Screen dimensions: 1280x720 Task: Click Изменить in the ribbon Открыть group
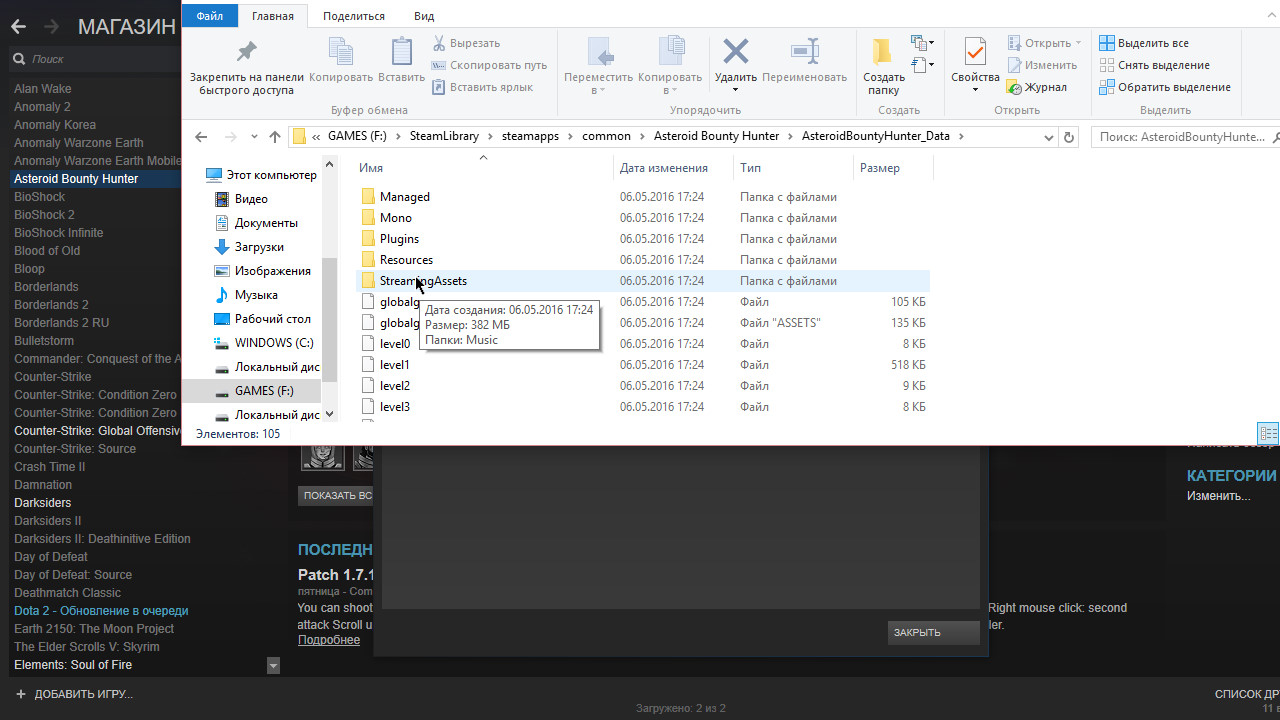point(1042,65)
